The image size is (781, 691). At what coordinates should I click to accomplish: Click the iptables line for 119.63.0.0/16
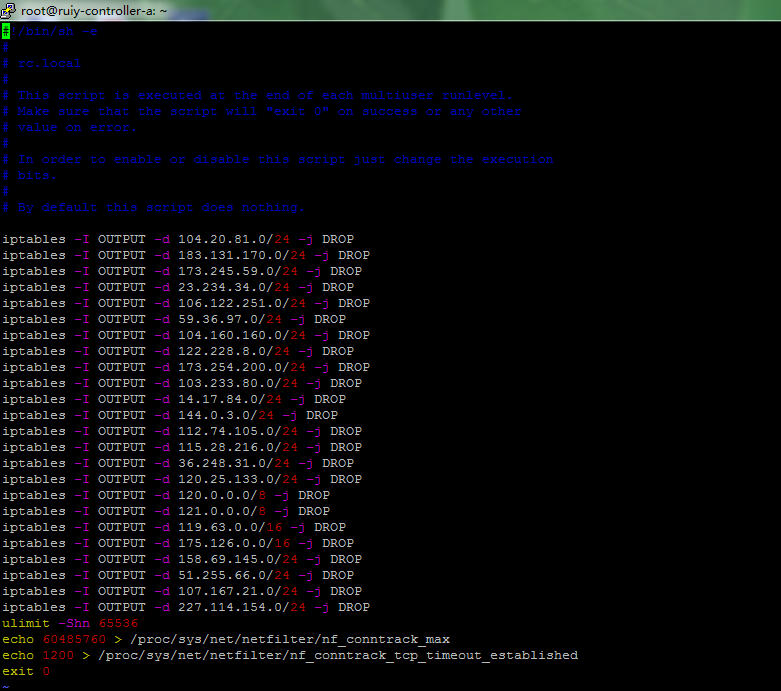click(x=174, y=527)
